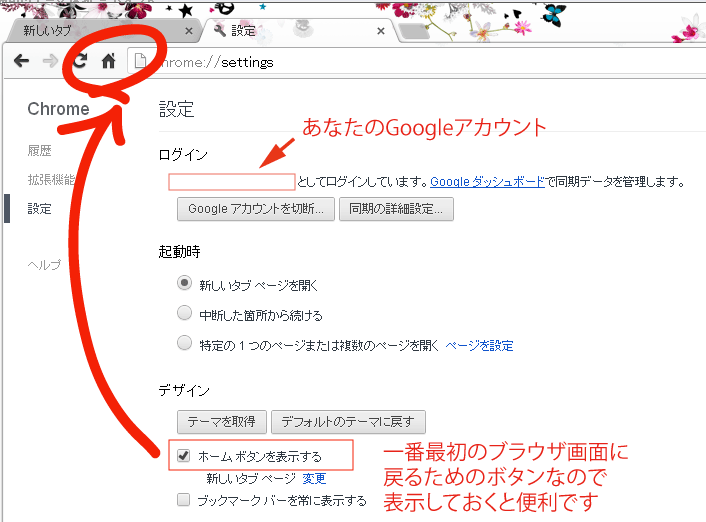The height and width of the screenshot is (522, 706).
Task: Click テーマを取得 button
Action: [x=222, y=422]
